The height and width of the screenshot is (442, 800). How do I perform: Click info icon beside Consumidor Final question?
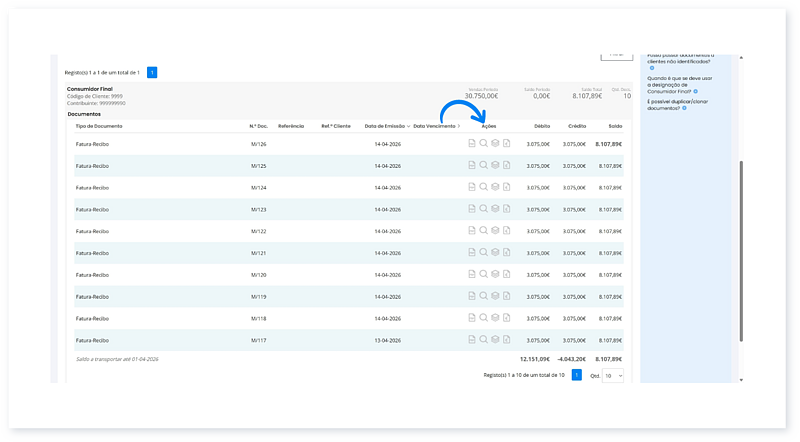pyautogui.click(x=696, y=92)
